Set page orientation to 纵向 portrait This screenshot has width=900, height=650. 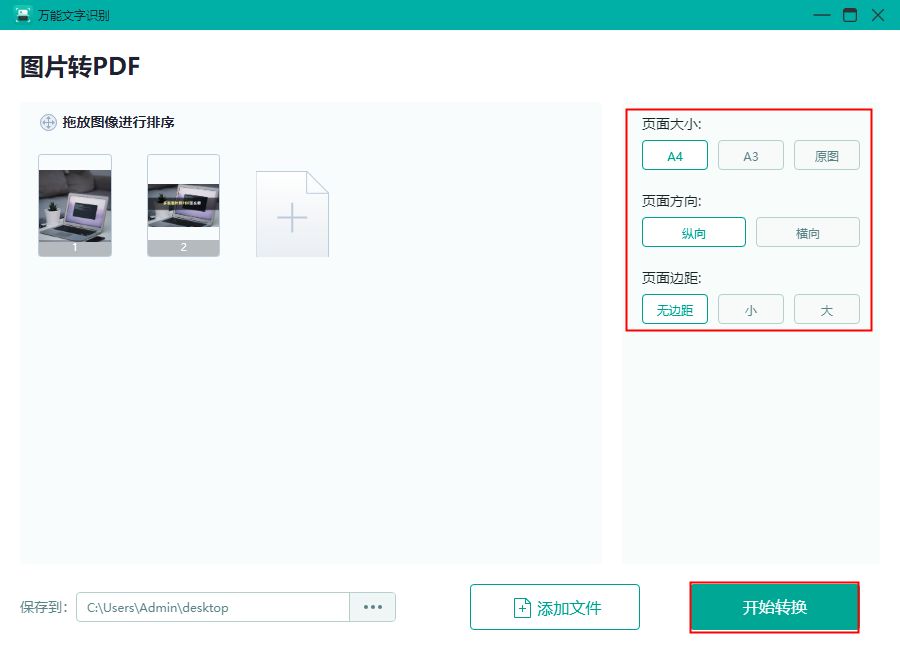click(693, 233)
